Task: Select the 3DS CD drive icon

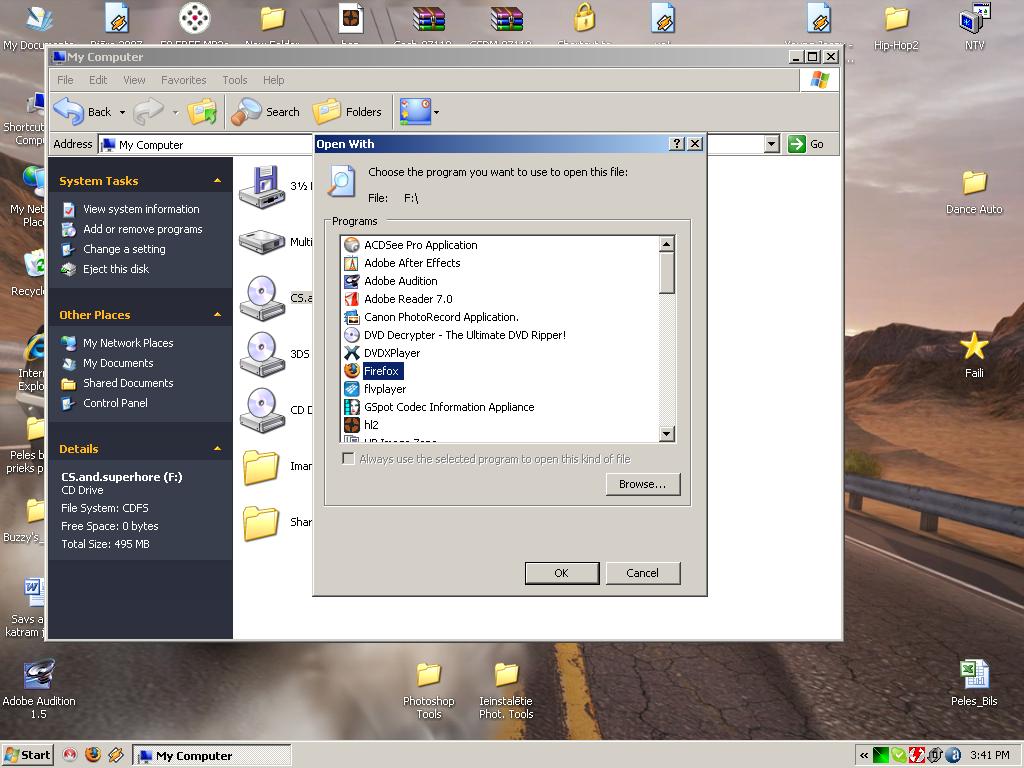Action: pos(262,354)
